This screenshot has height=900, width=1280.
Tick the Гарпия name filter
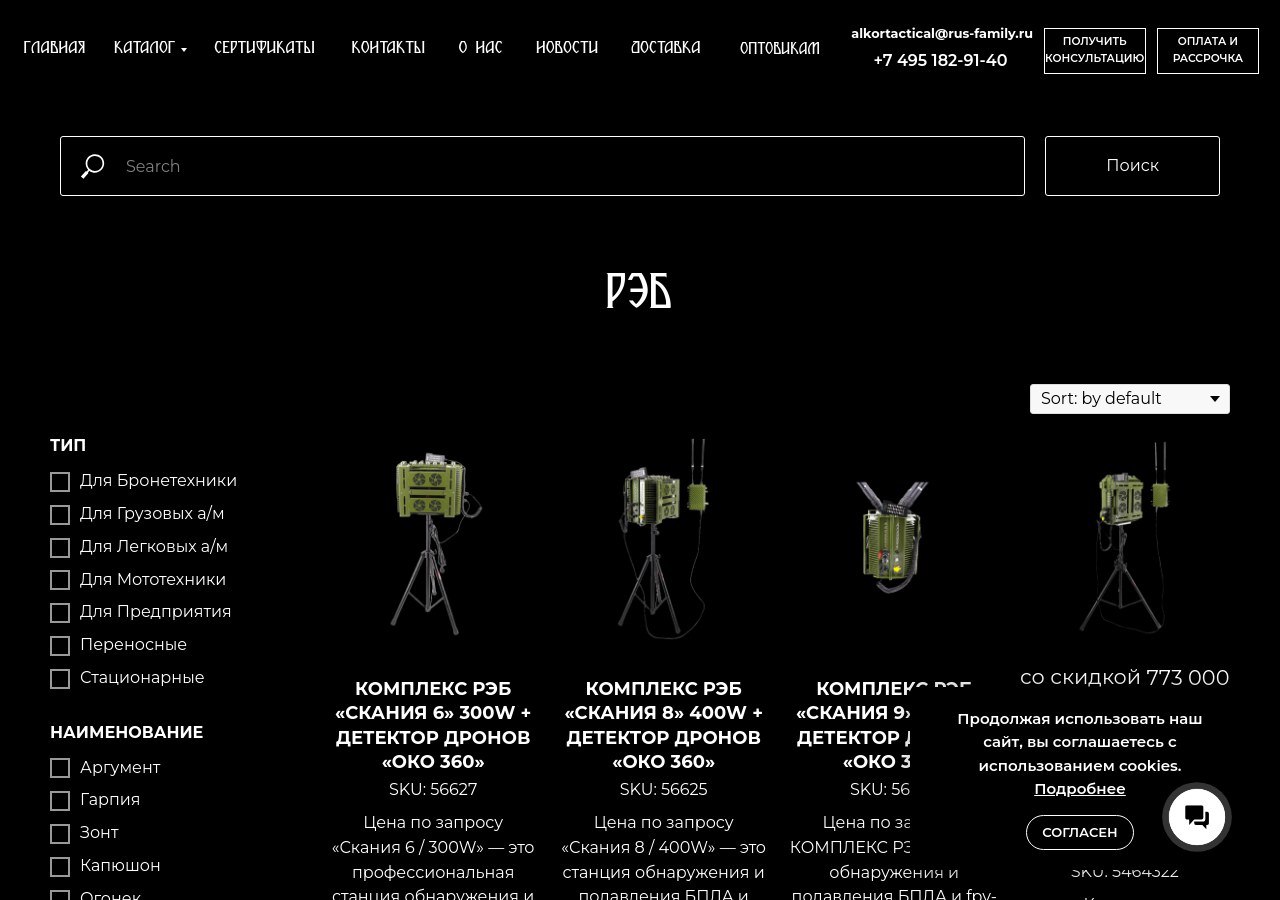coord(61,801)
